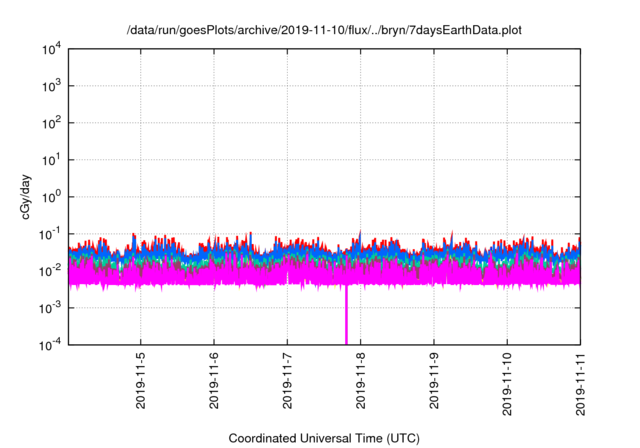Click the 10^-1 y-axis tick label
The image size is (640, 448).
[x=52, y=234]
